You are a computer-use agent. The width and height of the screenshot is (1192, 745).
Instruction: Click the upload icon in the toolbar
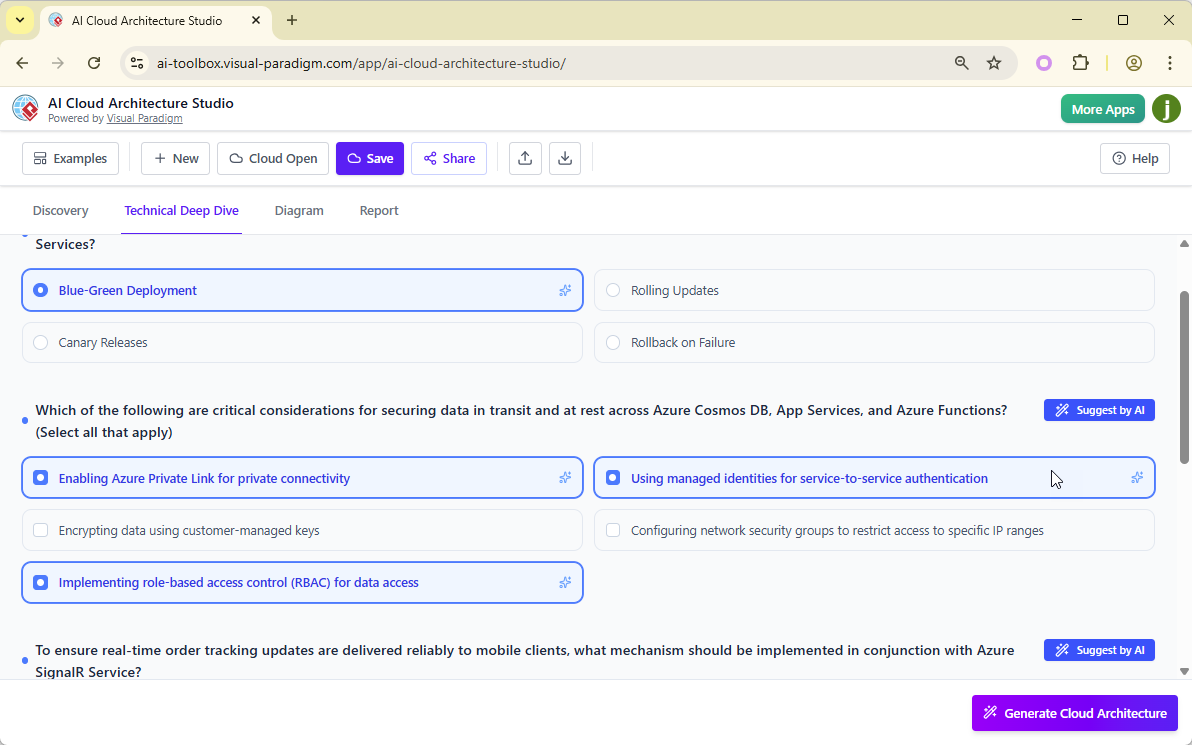(x=525, y=158)
